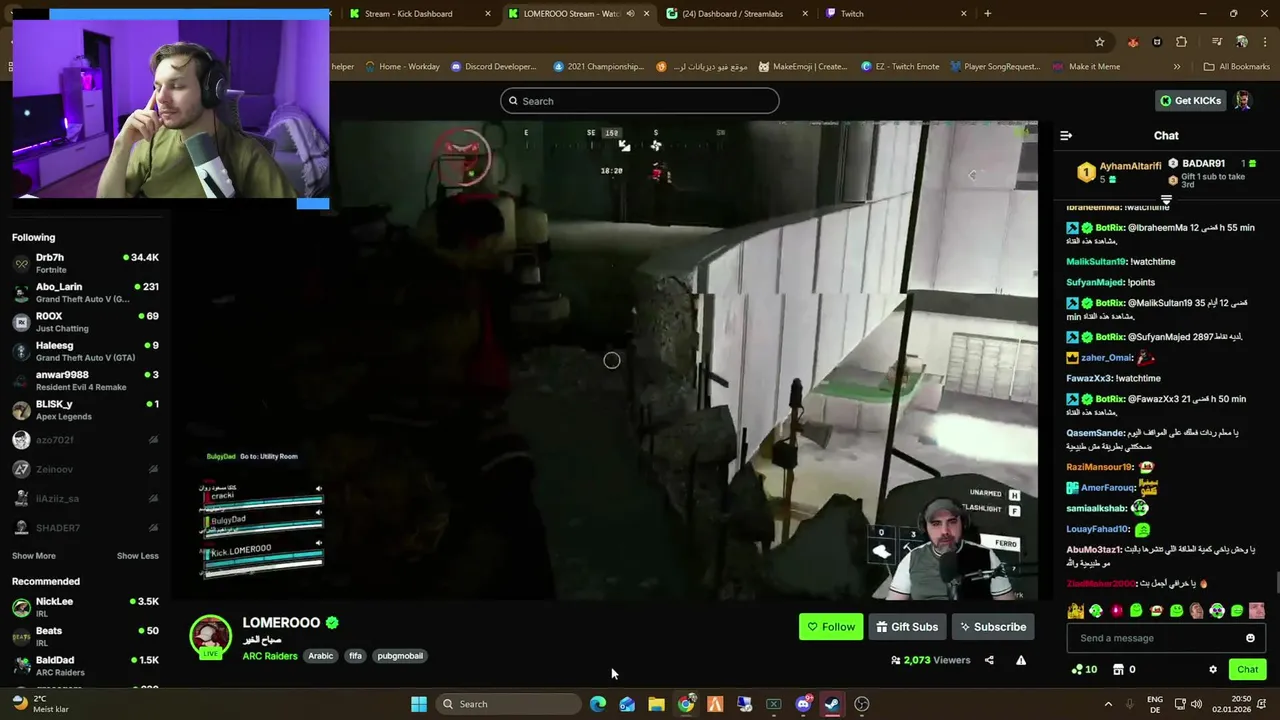
Task: Open the emoji picker in message box
Action: point(1250,638)
